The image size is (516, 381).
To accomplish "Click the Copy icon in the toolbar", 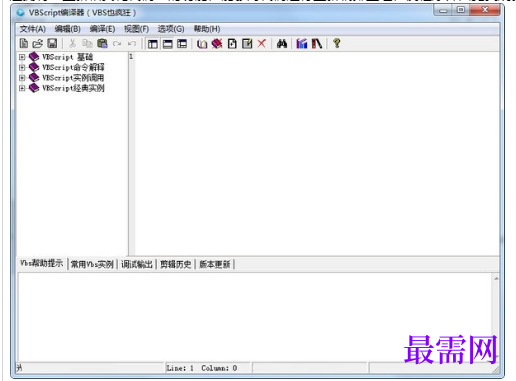I will pos(87,44).
